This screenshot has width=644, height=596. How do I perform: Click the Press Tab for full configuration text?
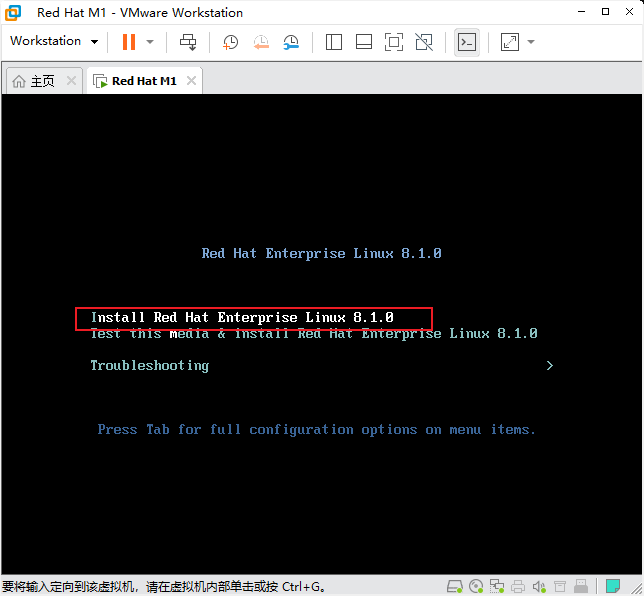pos(317,430)
